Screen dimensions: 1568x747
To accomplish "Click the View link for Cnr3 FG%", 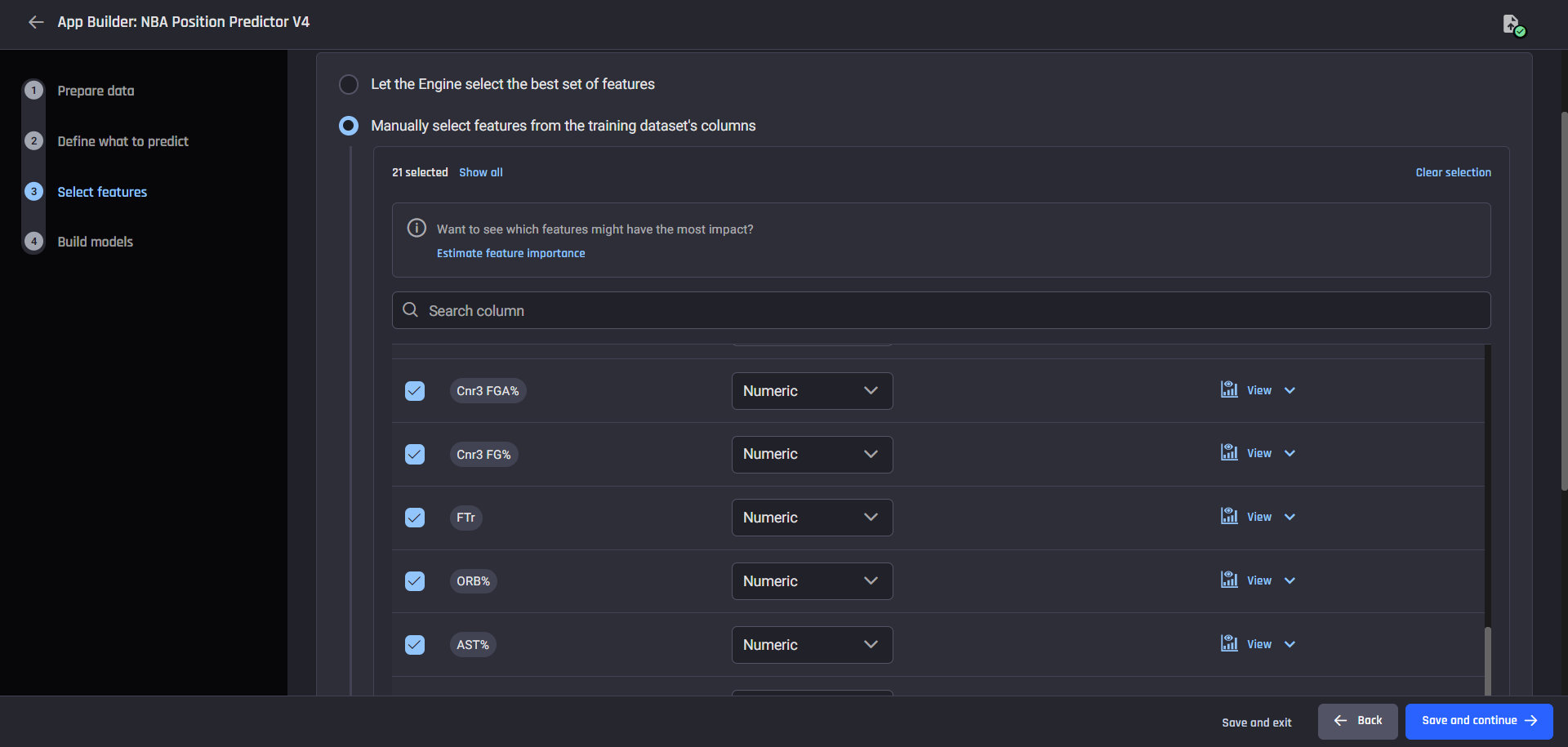I will (1258, 453).
